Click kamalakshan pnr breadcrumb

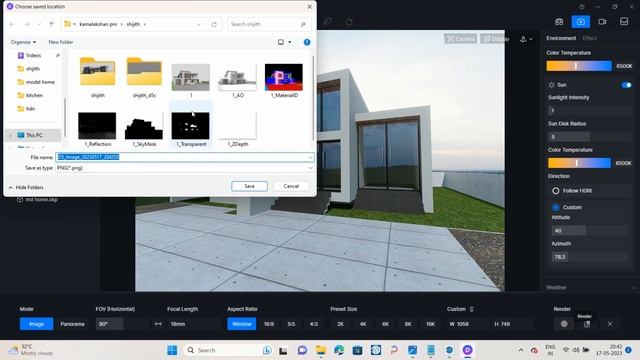coord(98,24)
